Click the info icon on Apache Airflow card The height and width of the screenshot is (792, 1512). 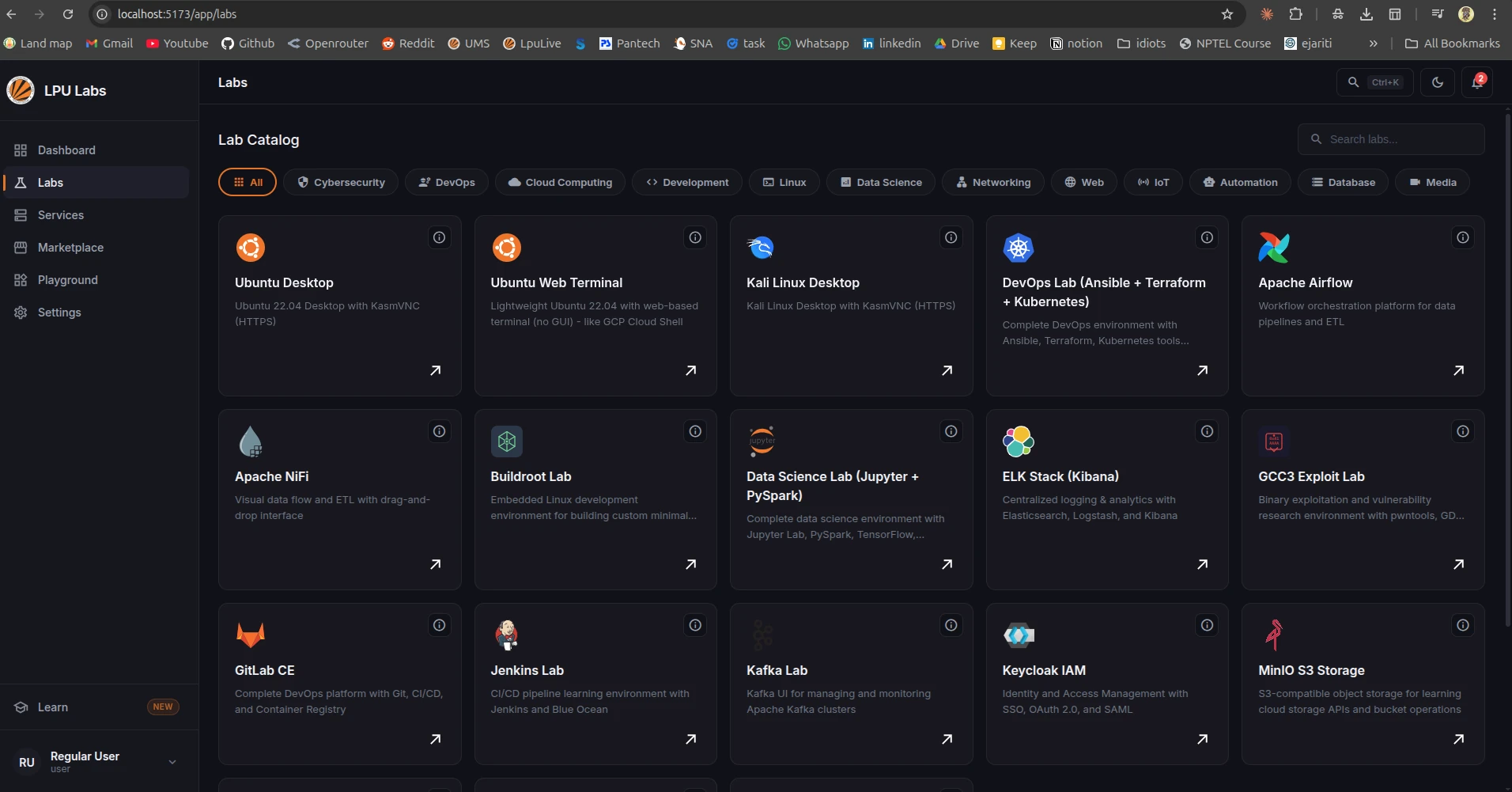(x=1462, y=237)
